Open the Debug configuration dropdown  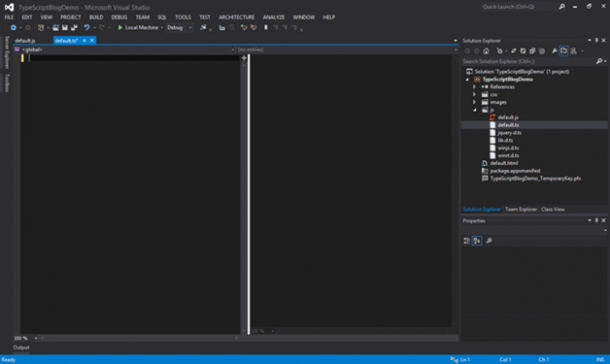tap(179, 28)
